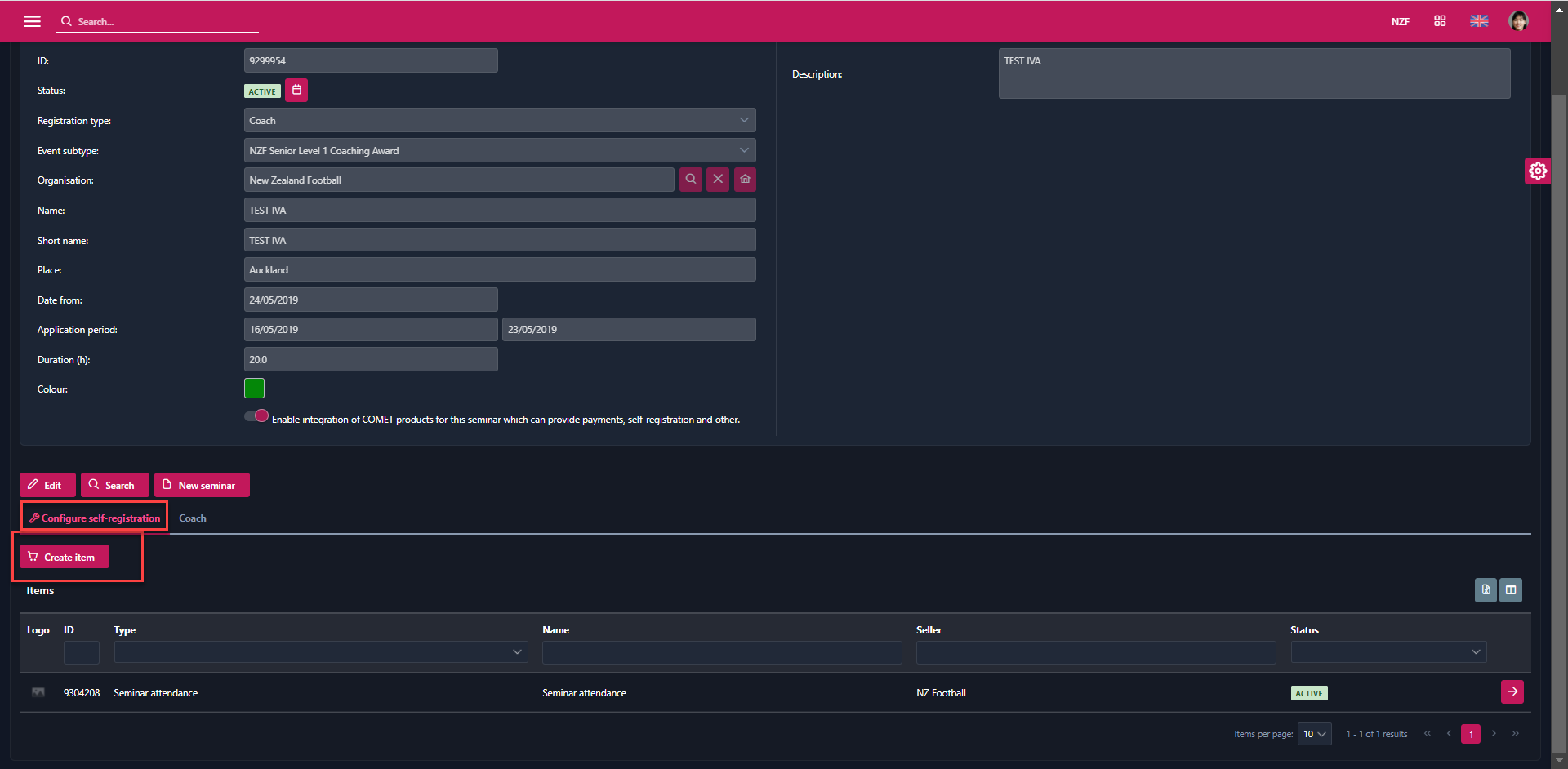
Task: Click the Date from field 24/05/2019
Action: click(x=371, y=300)
